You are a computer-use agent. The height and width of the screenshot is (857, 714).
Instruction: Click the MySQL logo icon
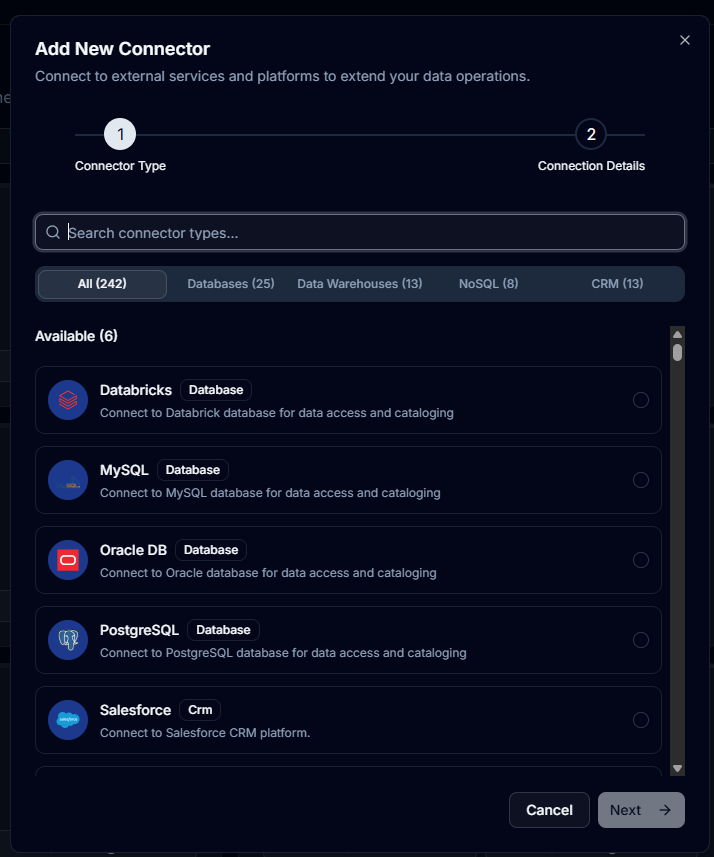click(68, 480)
